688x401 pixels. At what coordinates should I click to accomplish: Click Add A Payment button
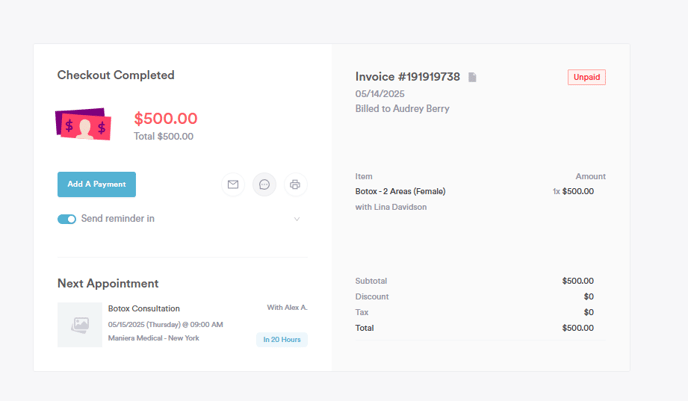(97, 184)
